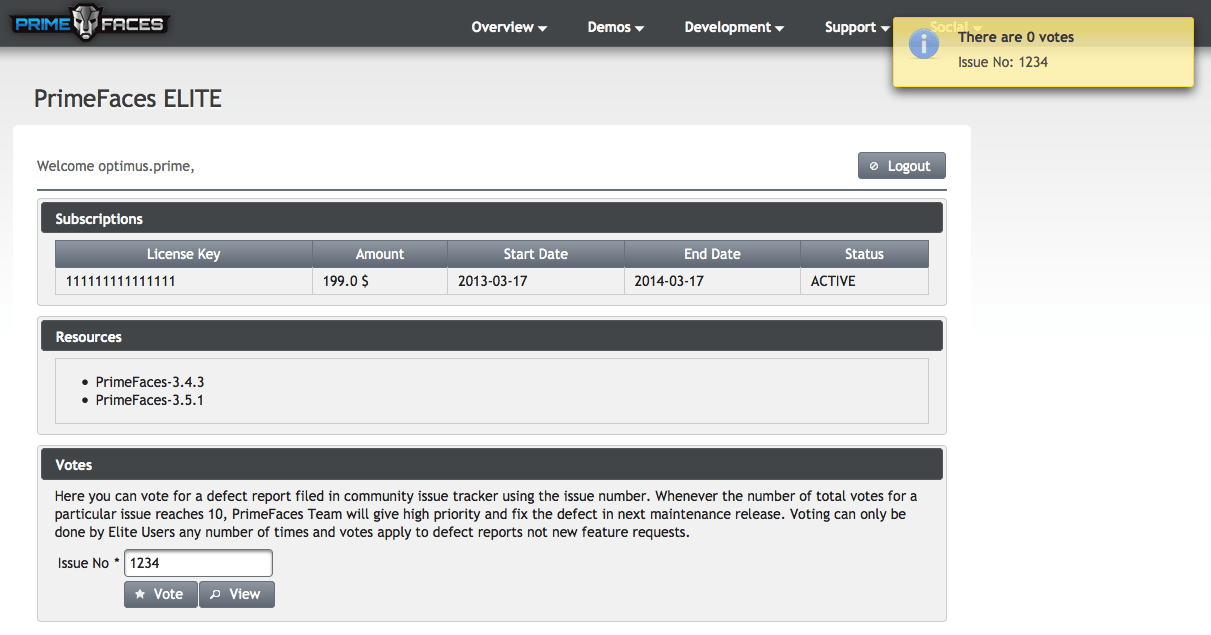1211x635 pixels.
Task: Click the Start Date column header
Action: 536,254
